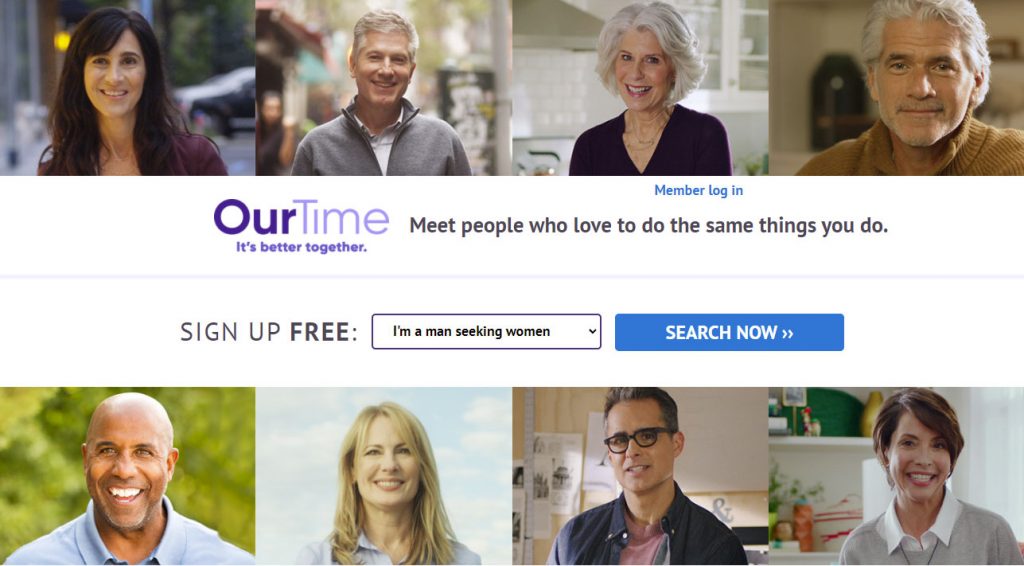Select photo of short-haired woman in gray cardigan
This screenshot has height=566, width=1024.
click(896, 476)
